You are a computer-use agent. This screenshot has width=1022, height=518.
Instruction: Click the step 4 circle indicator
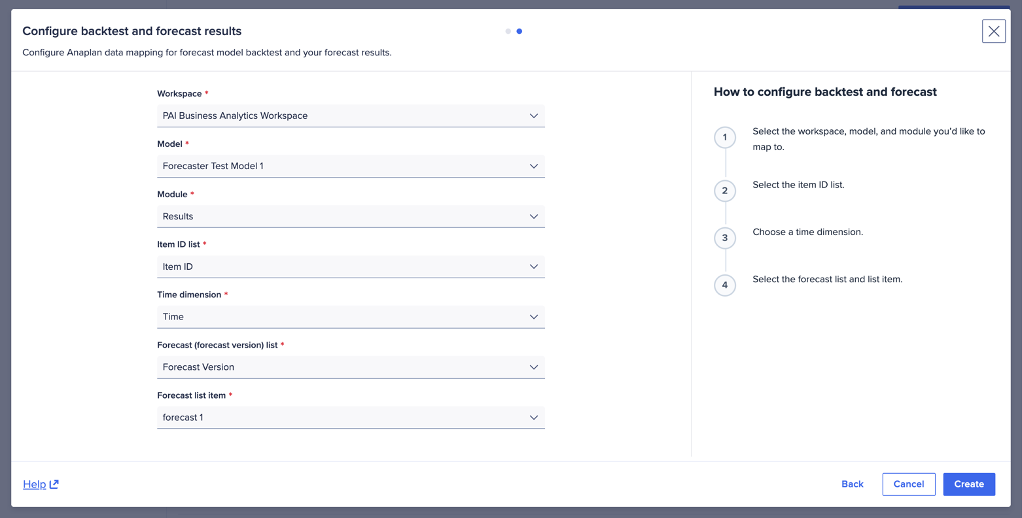click(x=724, y=285)
